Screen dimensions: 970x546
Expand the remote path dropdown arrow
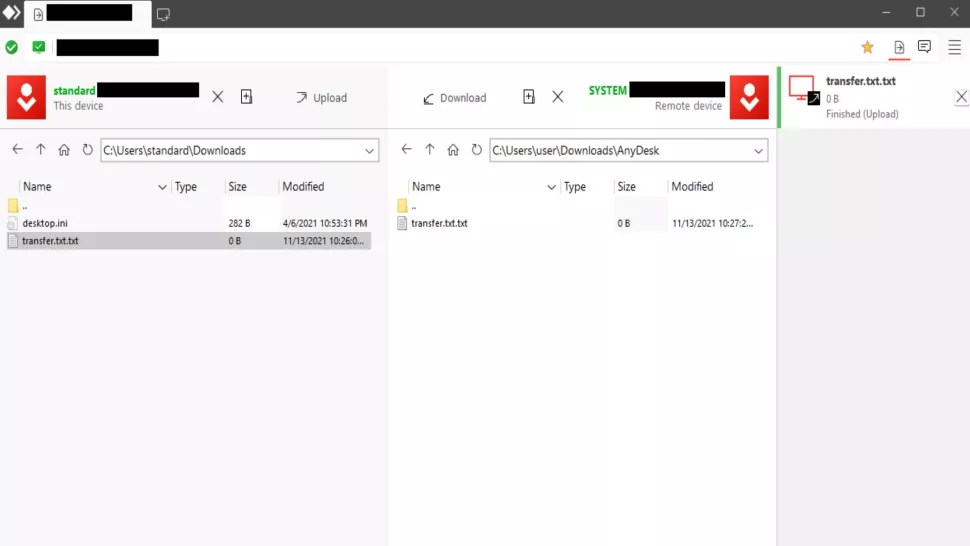coord(758,151)
